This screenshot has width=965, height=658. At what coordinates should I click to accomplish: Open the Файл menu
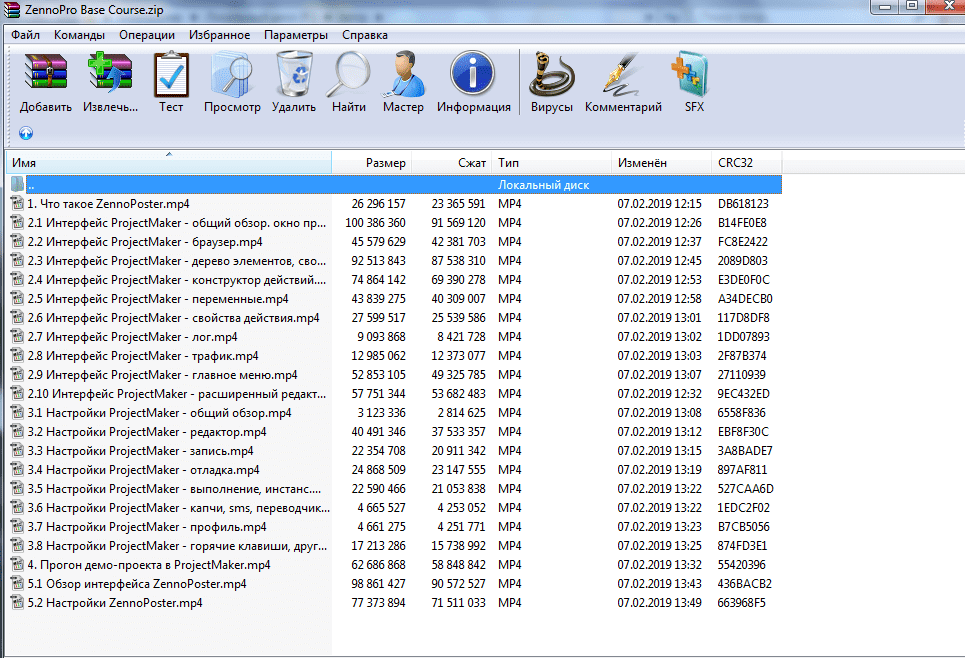click(26, 35)
